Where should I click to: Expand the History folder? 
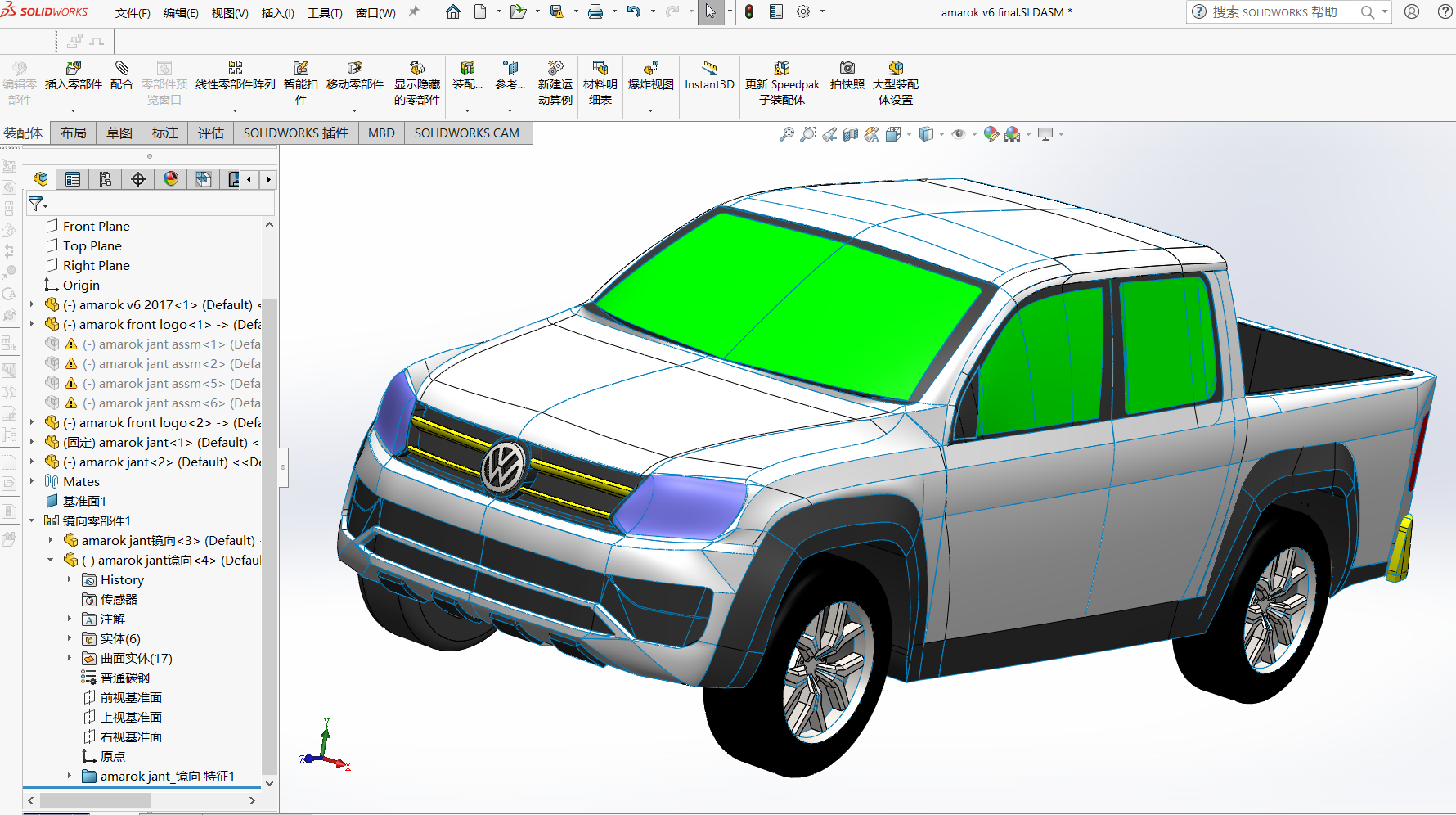[70, 579]
